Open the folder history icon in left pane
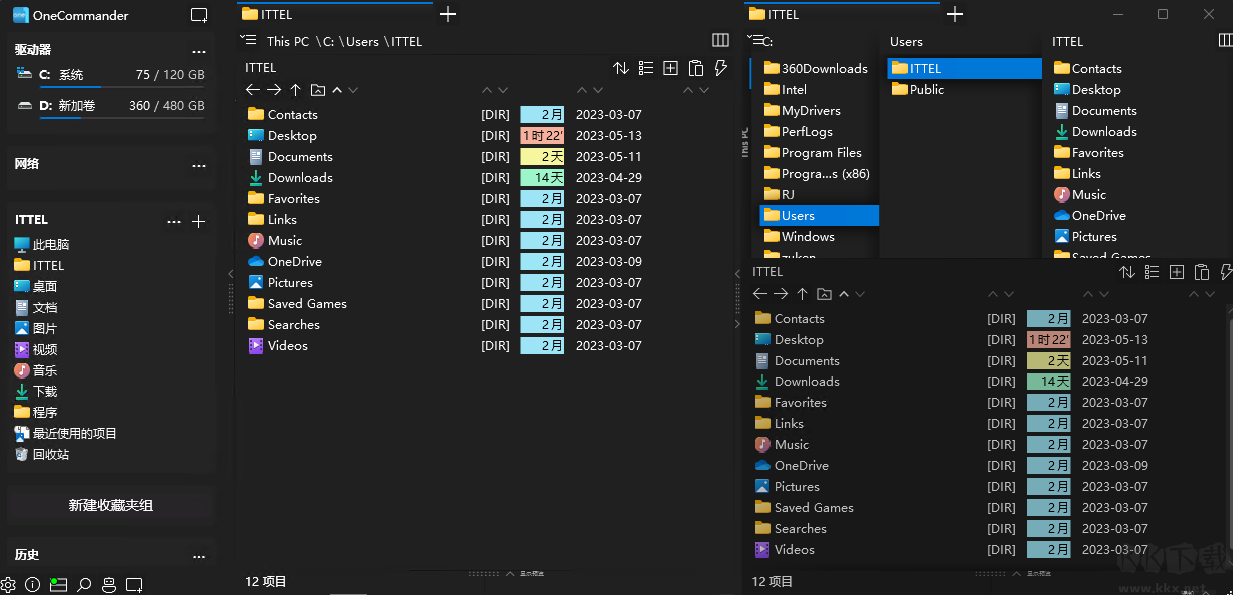 tap(318, 90)
